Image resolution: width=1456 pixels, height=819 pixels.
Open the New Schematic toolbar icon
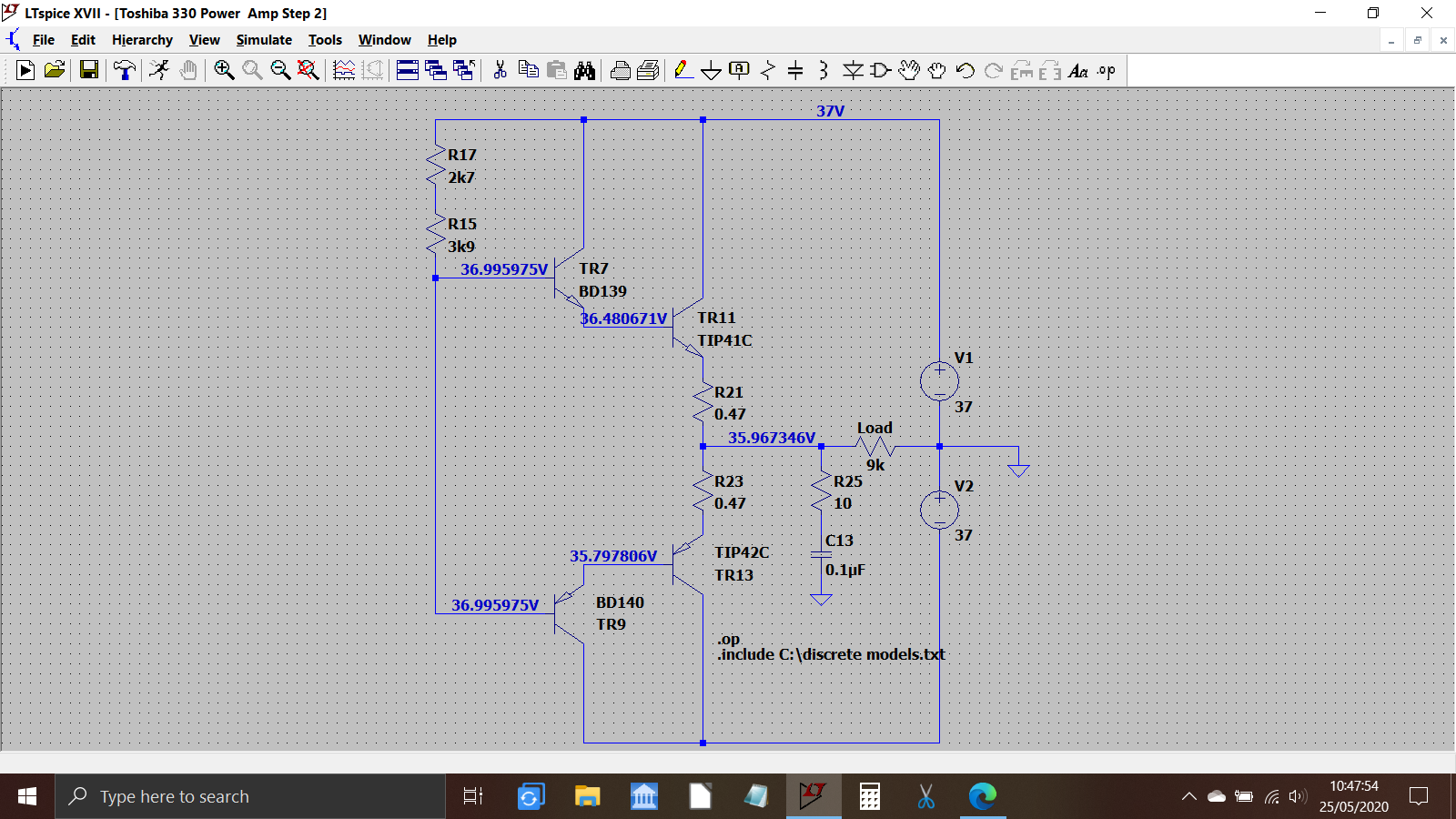25,70
